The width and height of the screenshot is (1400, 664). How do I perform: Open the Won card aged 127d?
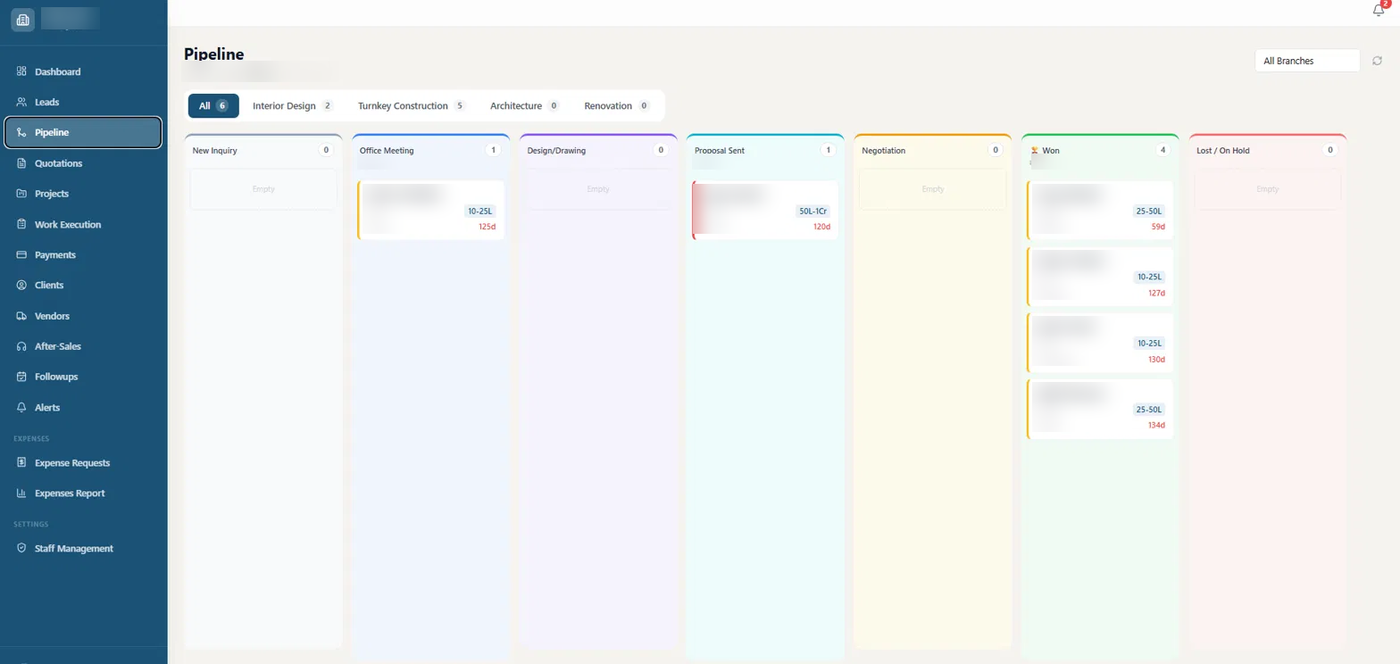point(1100,276)
